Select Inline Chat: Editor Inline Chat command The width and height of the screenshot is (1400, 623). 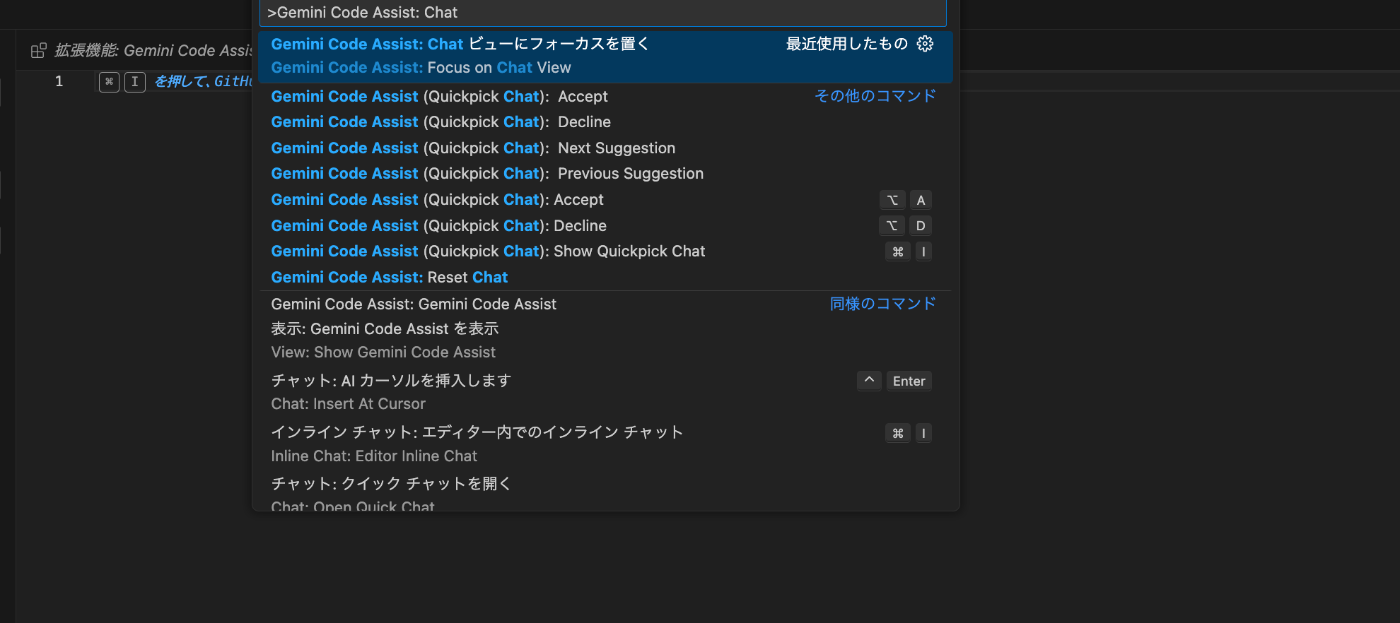[605, 444]
